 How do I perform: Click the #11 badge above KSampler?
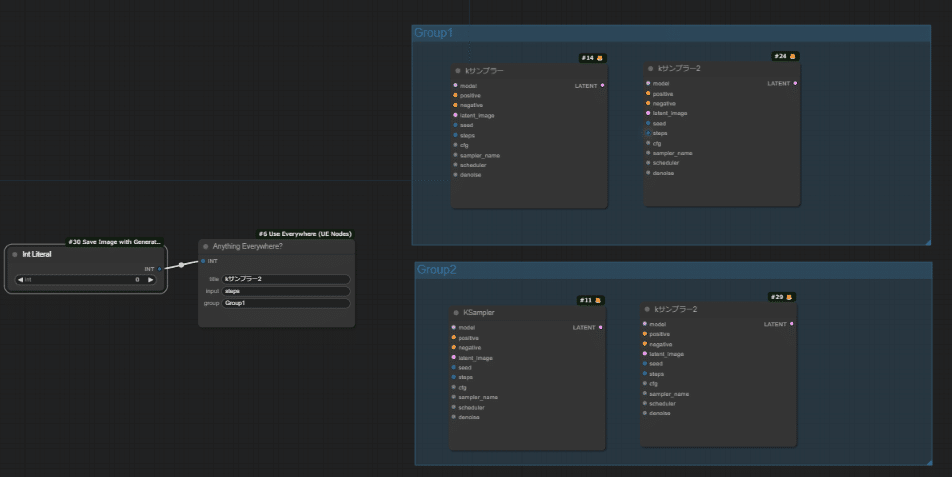(x=590, y=300)
